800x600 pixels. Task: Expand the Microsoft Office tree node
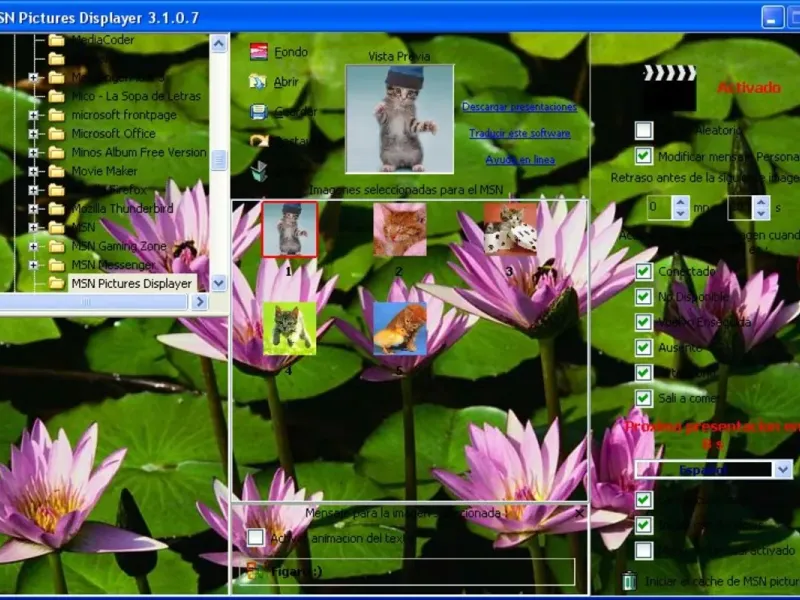click(34, 134)
